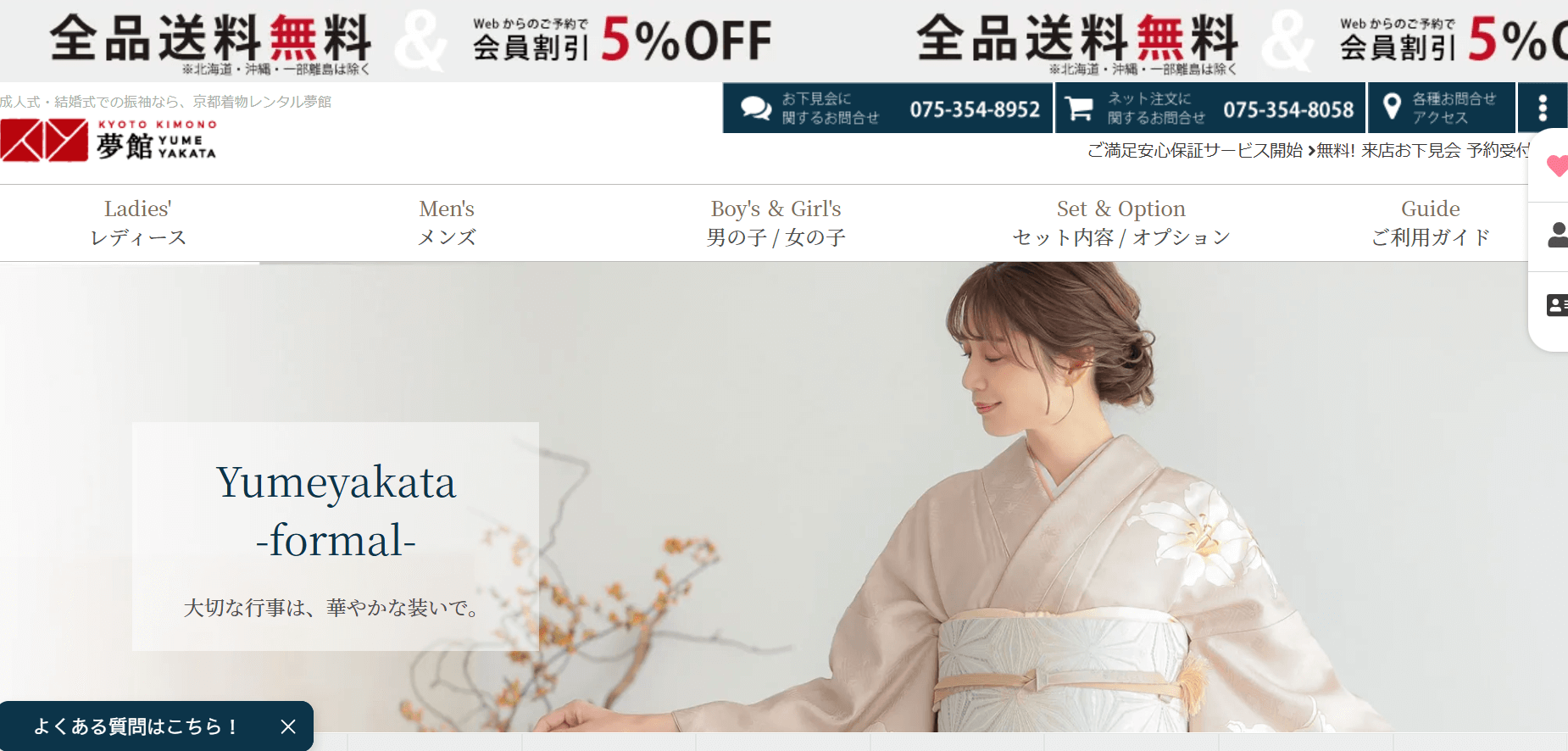Click the pink heart favorites icon
This screenshot has width=1568, height=751.
coord(1557,165)
